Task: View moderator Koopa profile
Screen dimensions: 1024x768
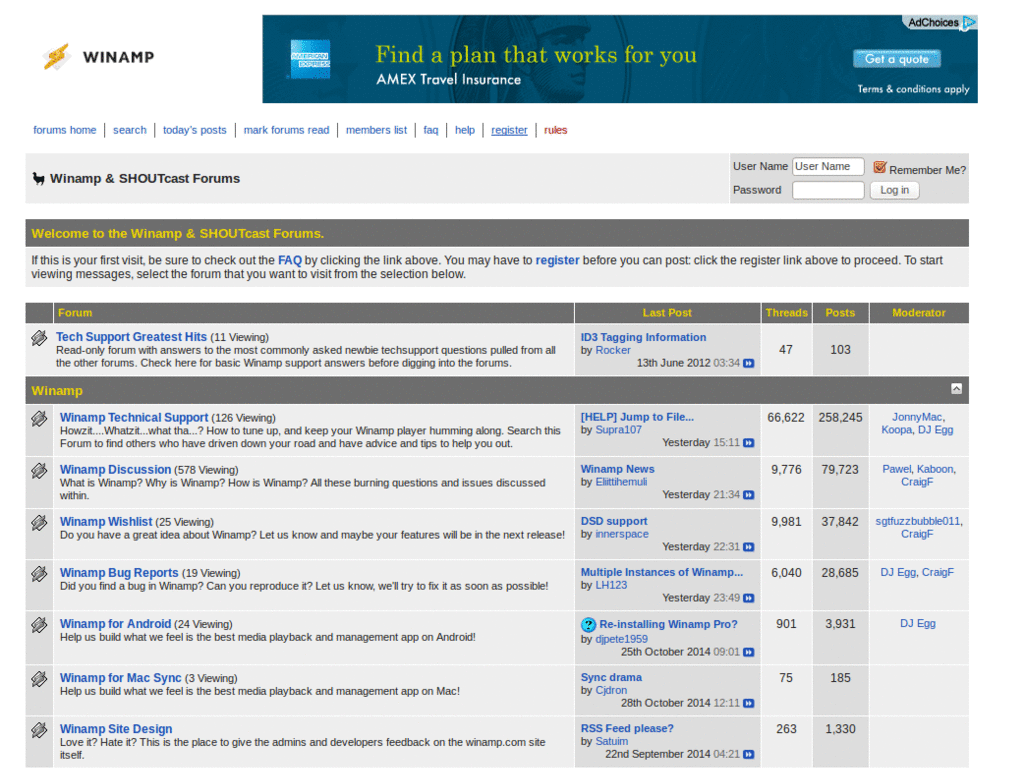Action: pyautogui.click(x=896, y=430)
